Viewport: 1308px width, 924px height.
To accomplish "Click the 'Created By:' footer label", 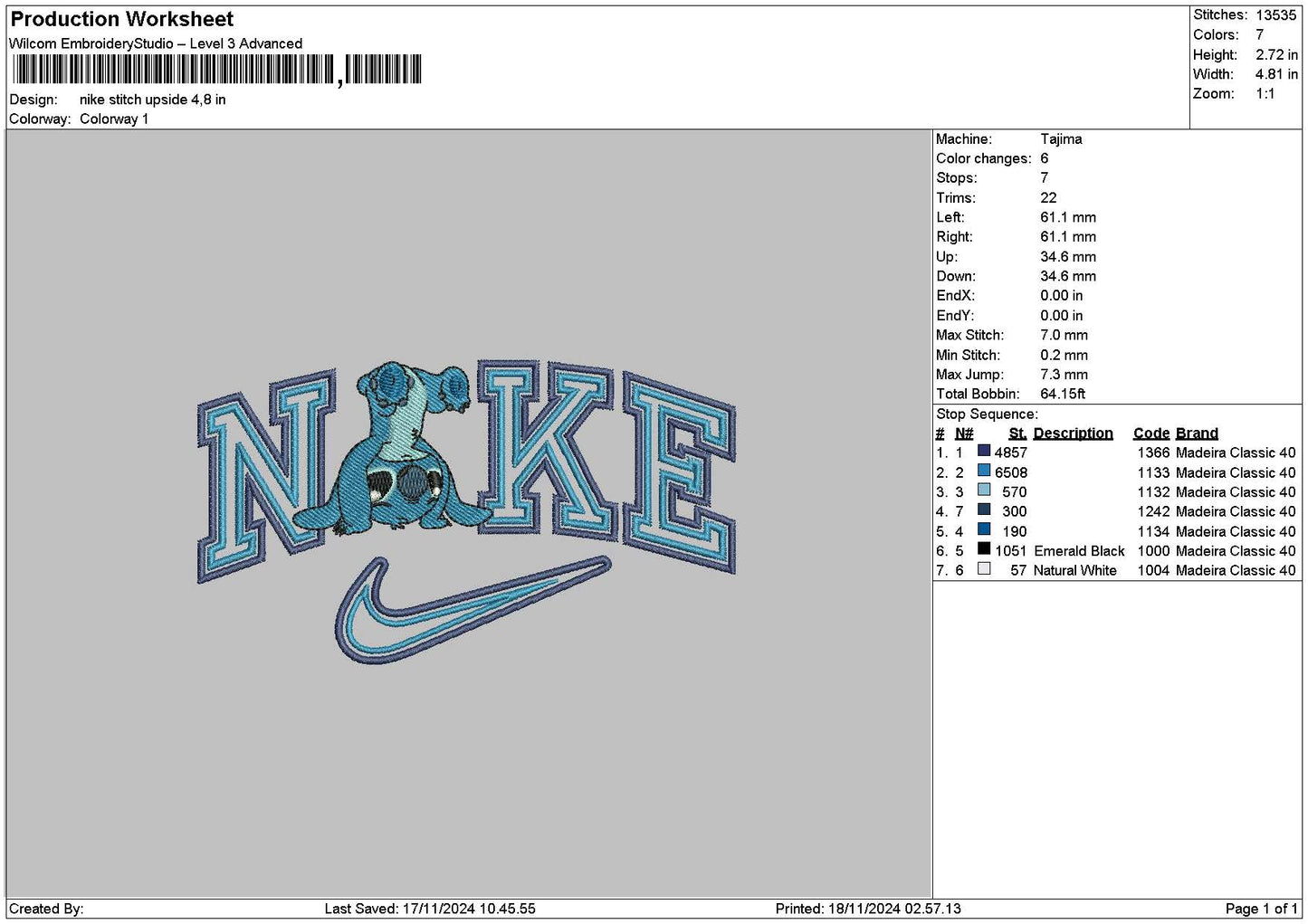I will (46, 909).
